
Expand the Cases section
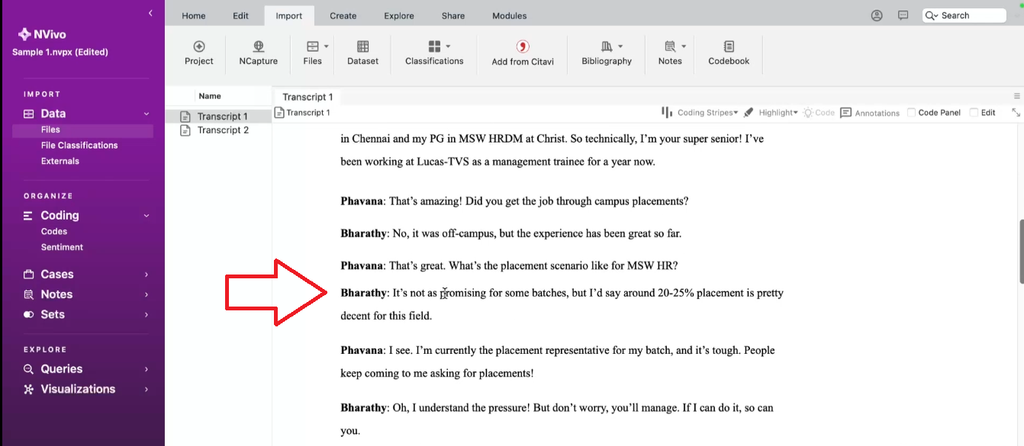pos(146,274)
